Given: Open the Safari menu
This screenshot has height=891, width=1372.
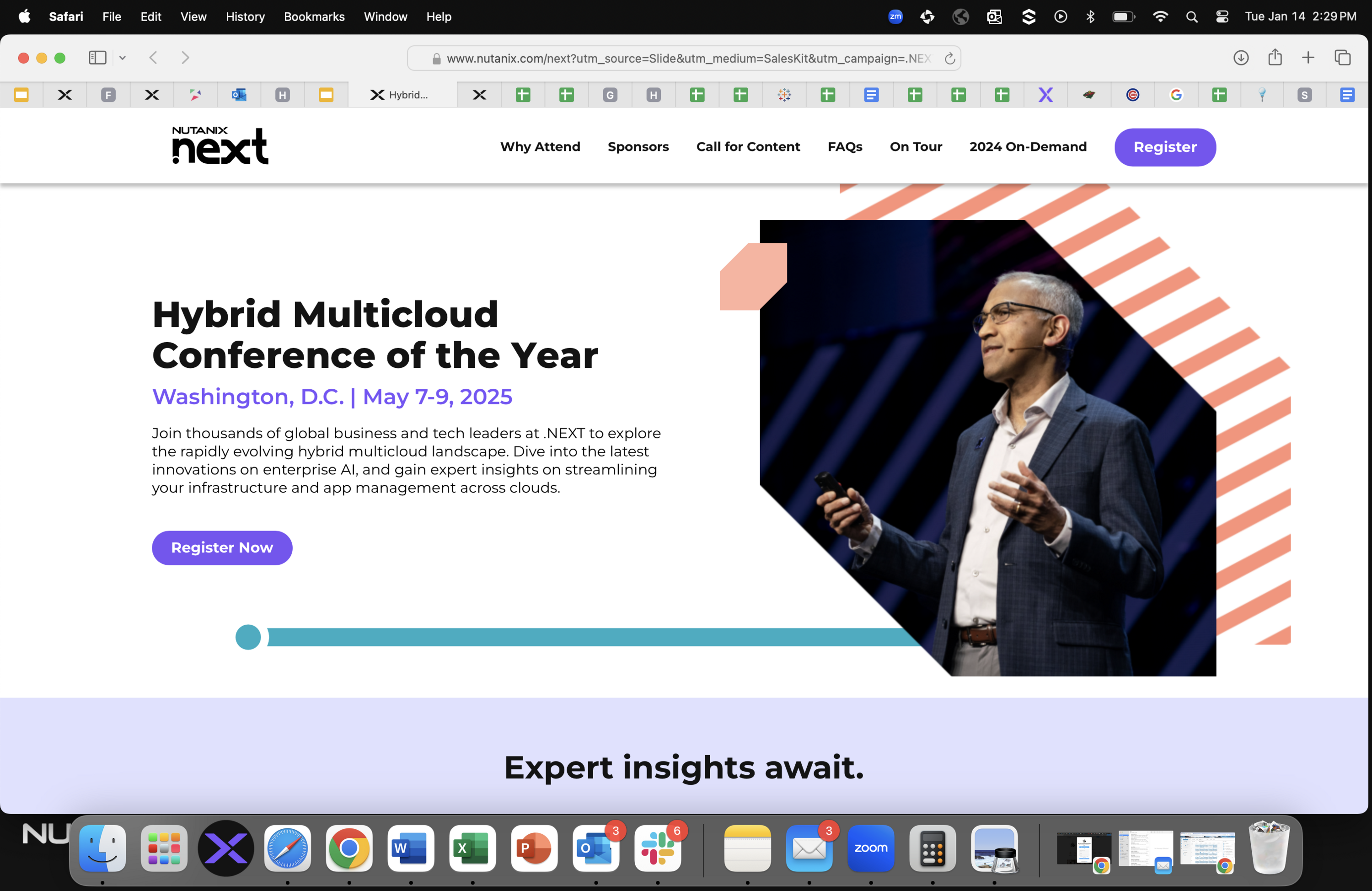Looking at the screenshot, I should [x=66, y=17].
